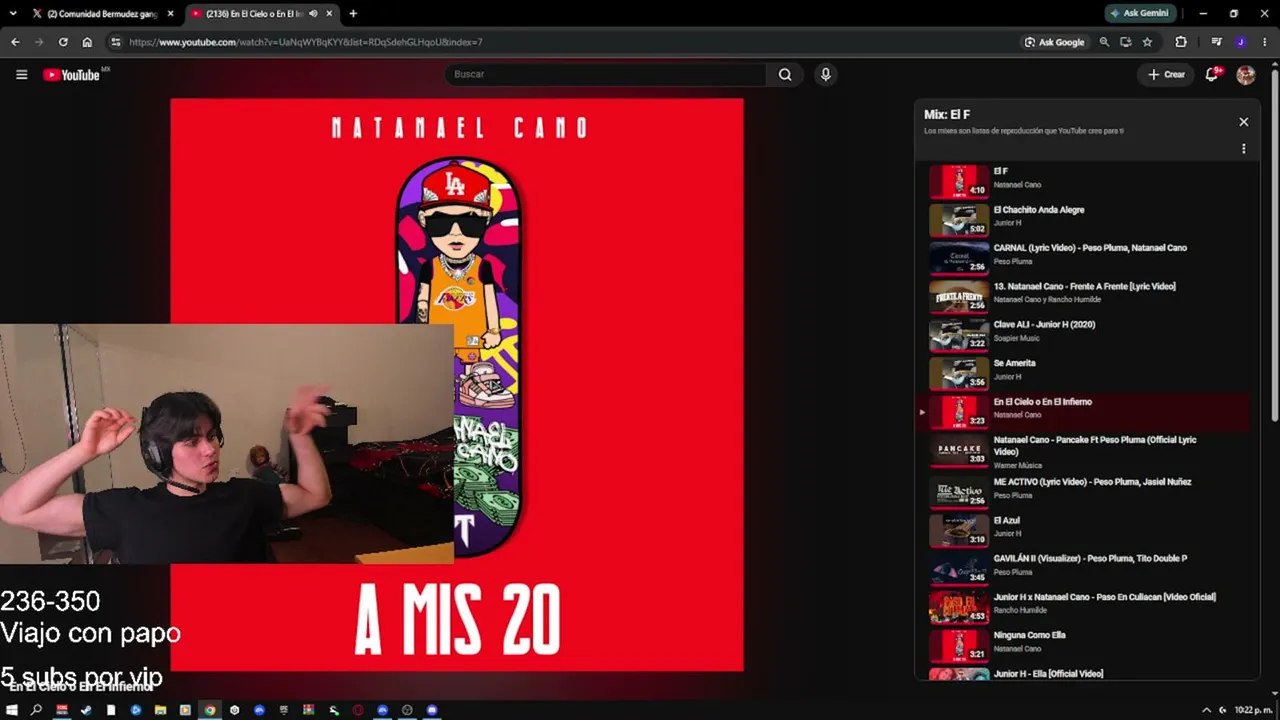The width and height of the screenshot is (1280, 720).
Task: Play Ninguna Como Ella by Natanael Cano
Action: (1087, 645)
